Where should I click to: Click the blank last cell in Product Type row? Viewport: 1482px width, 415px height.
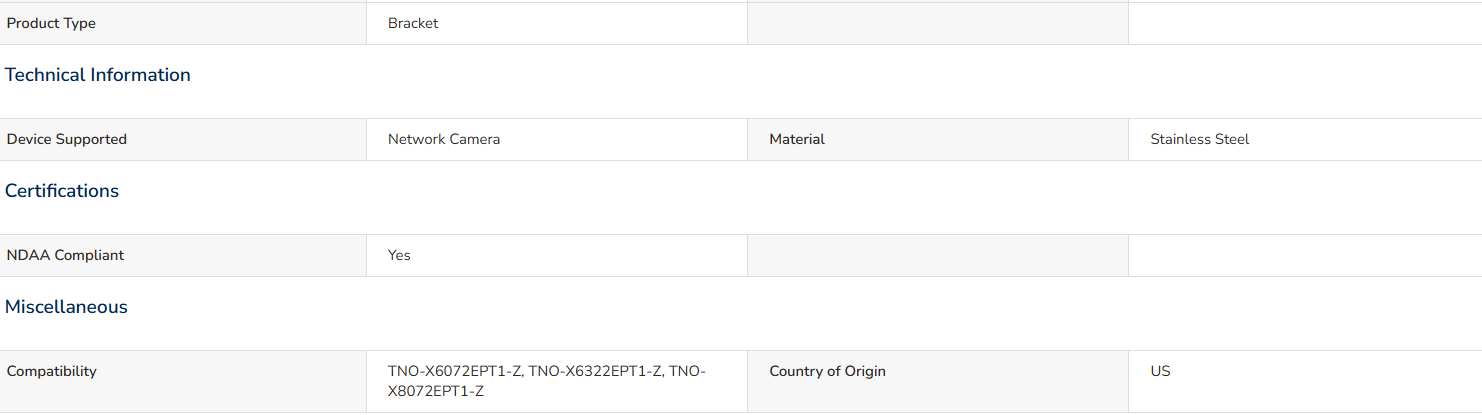pos(1305,23)
